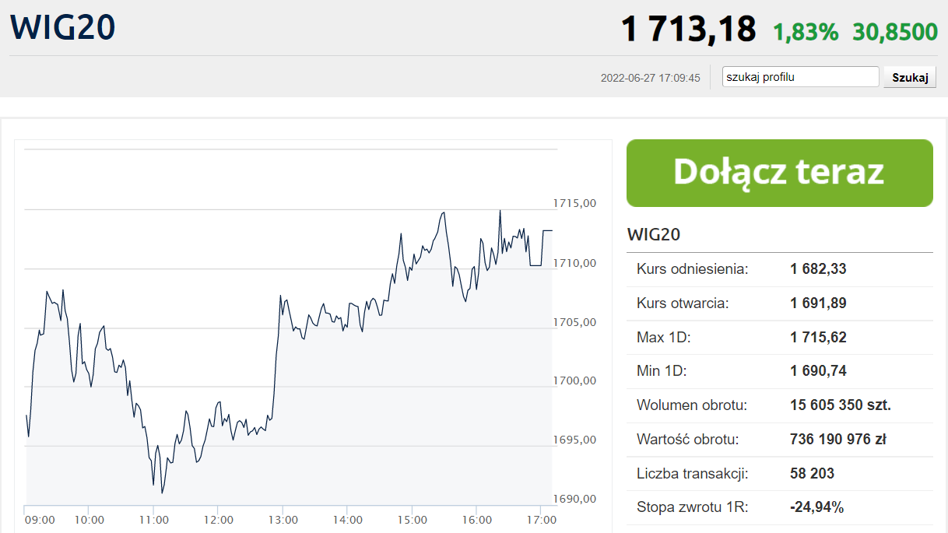Click the 1700,00 chart axis label

(x=574, y=381)
